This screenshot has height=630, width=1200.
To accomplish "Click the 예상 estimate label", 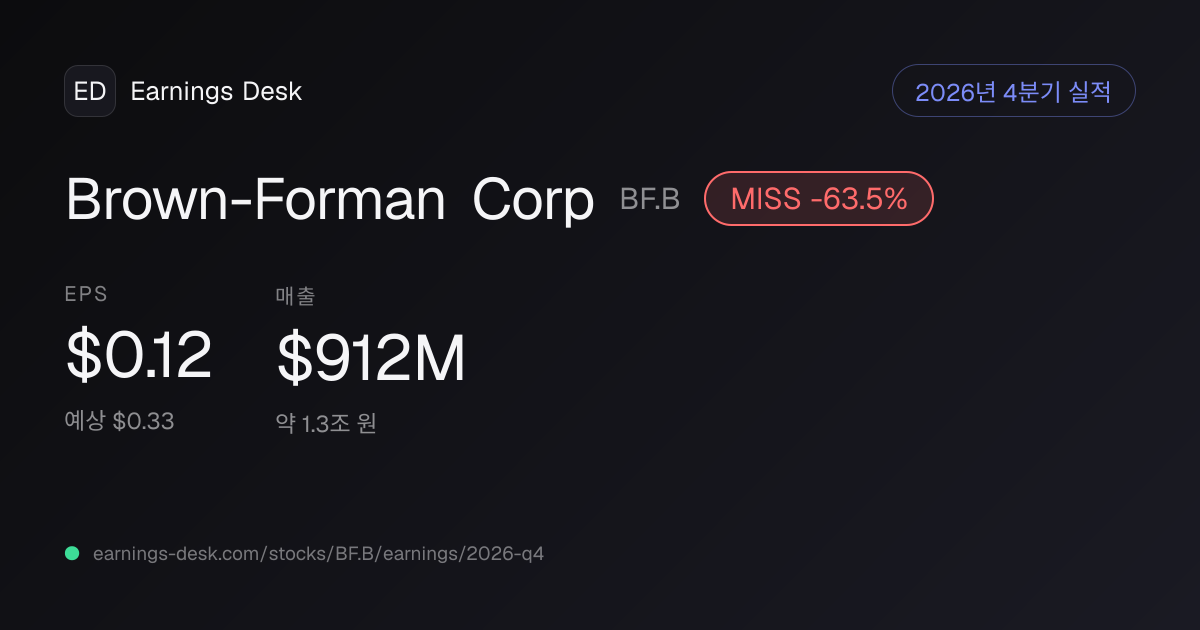I will tap(85, 421).
